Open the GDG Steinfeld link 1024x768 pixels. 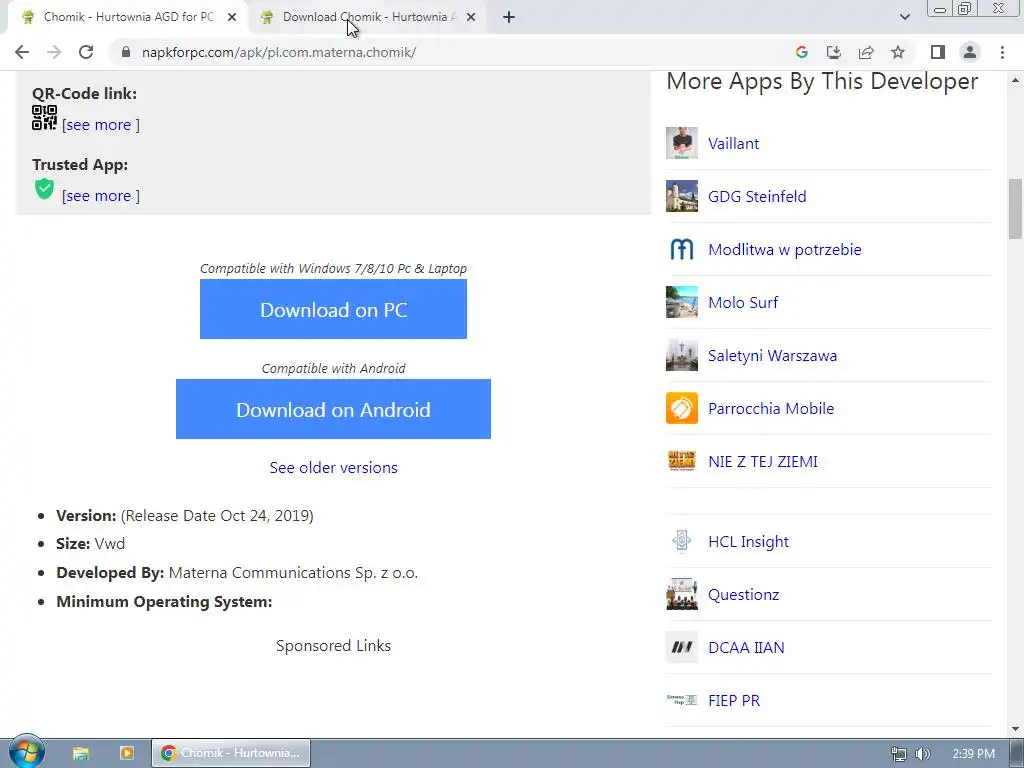click(757, 197)
